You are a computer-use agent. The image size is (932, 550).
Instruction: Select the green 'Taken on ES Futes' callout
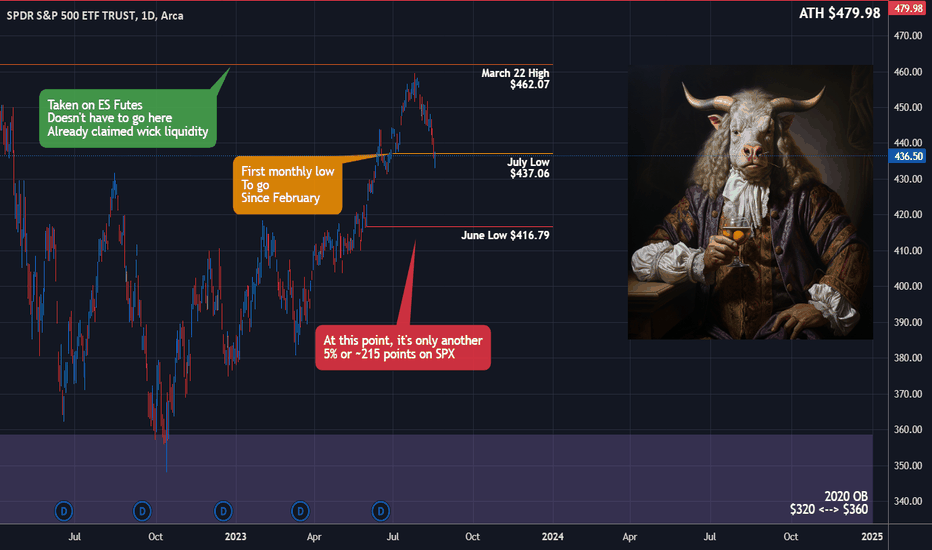point(128,118)
